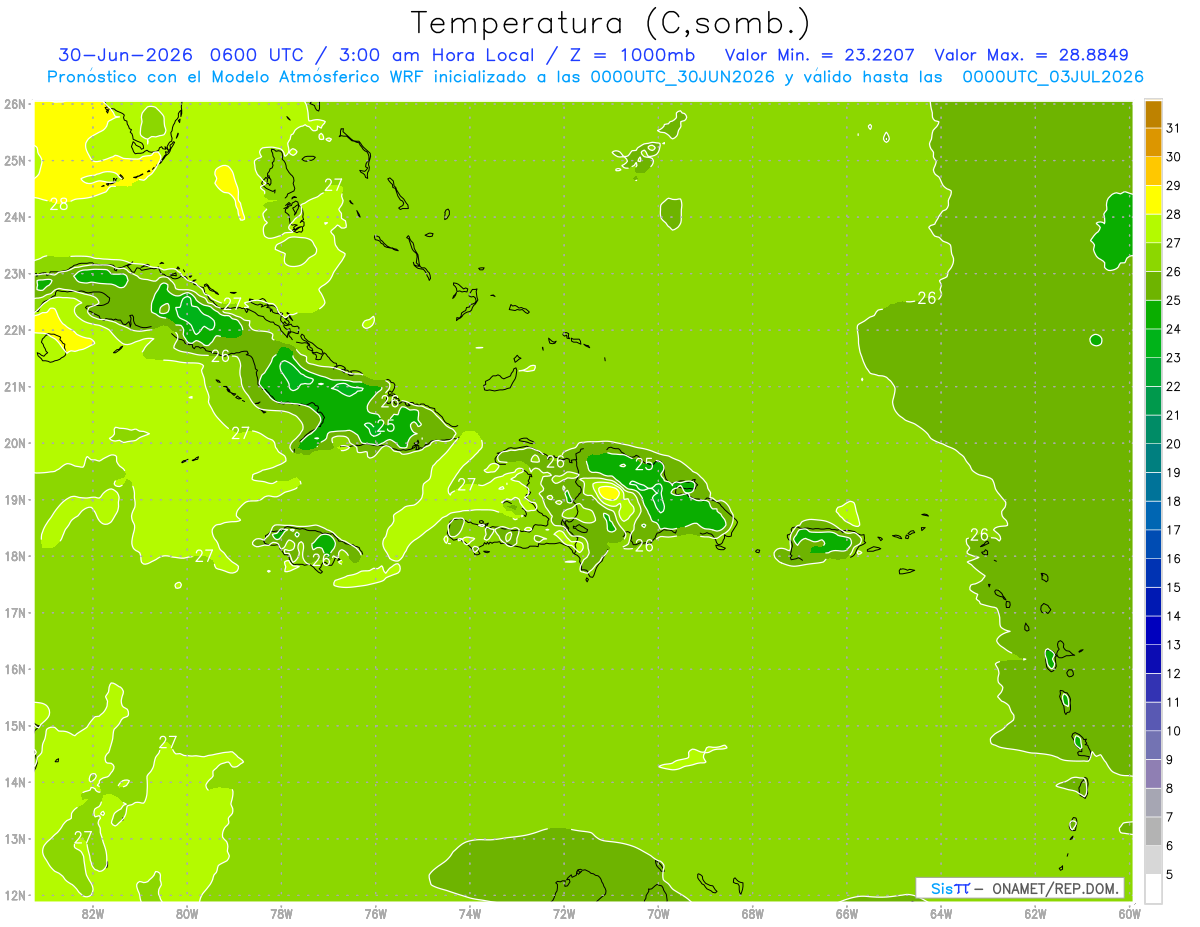Click the "25" contour label over Dominican Republic
This screenshot has height=927, width=1200.
645,464
